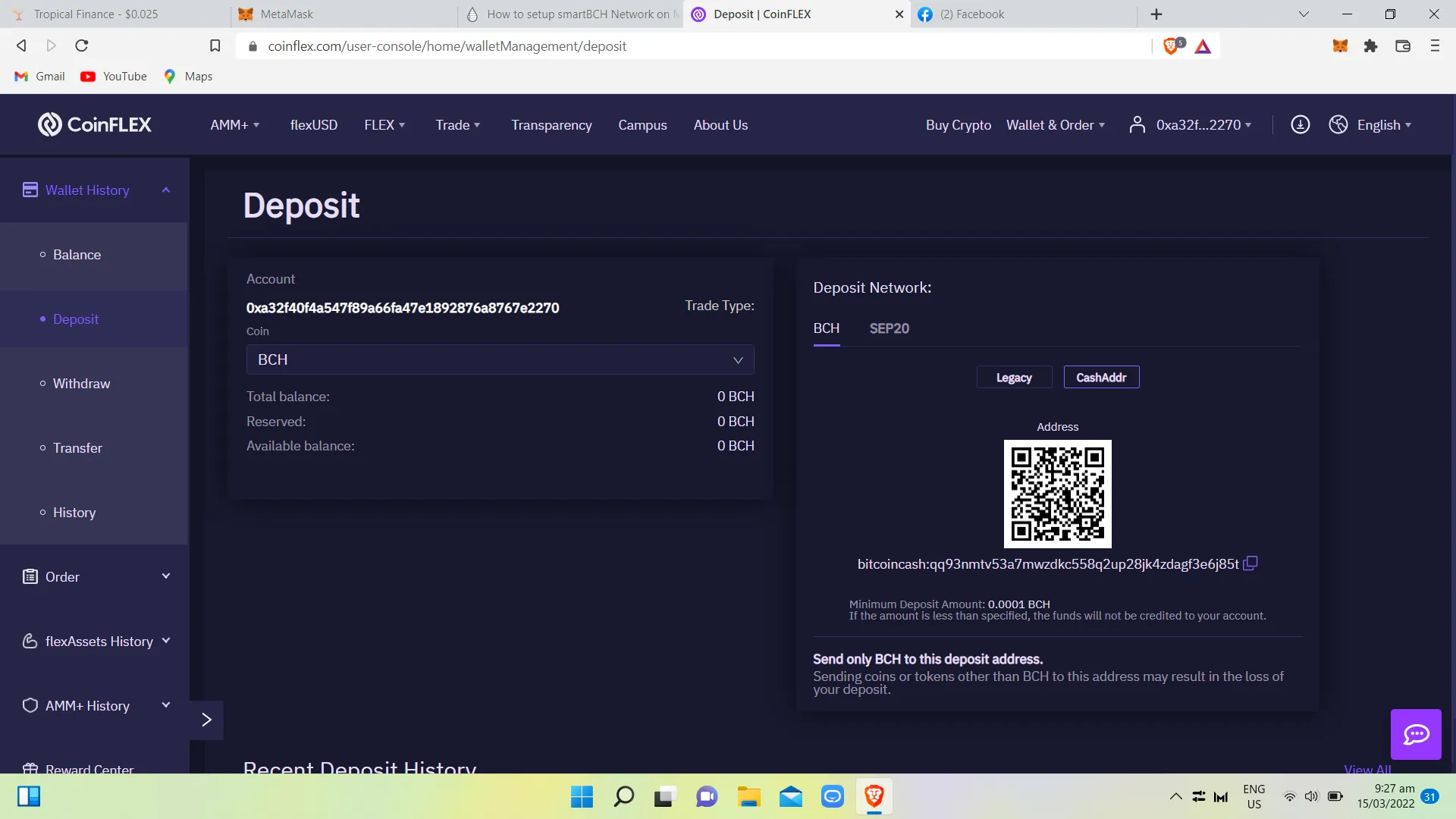Open the taskbar clock and calendar
The image size is (1456, 819).
(1385, 796)
